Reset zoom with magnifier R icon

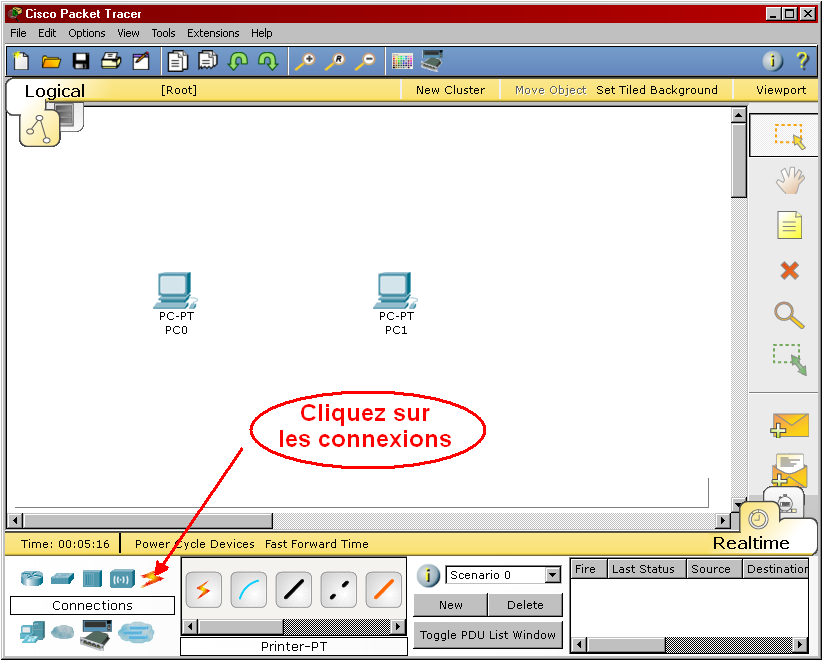pyautogui.click(x=335, y=61)
